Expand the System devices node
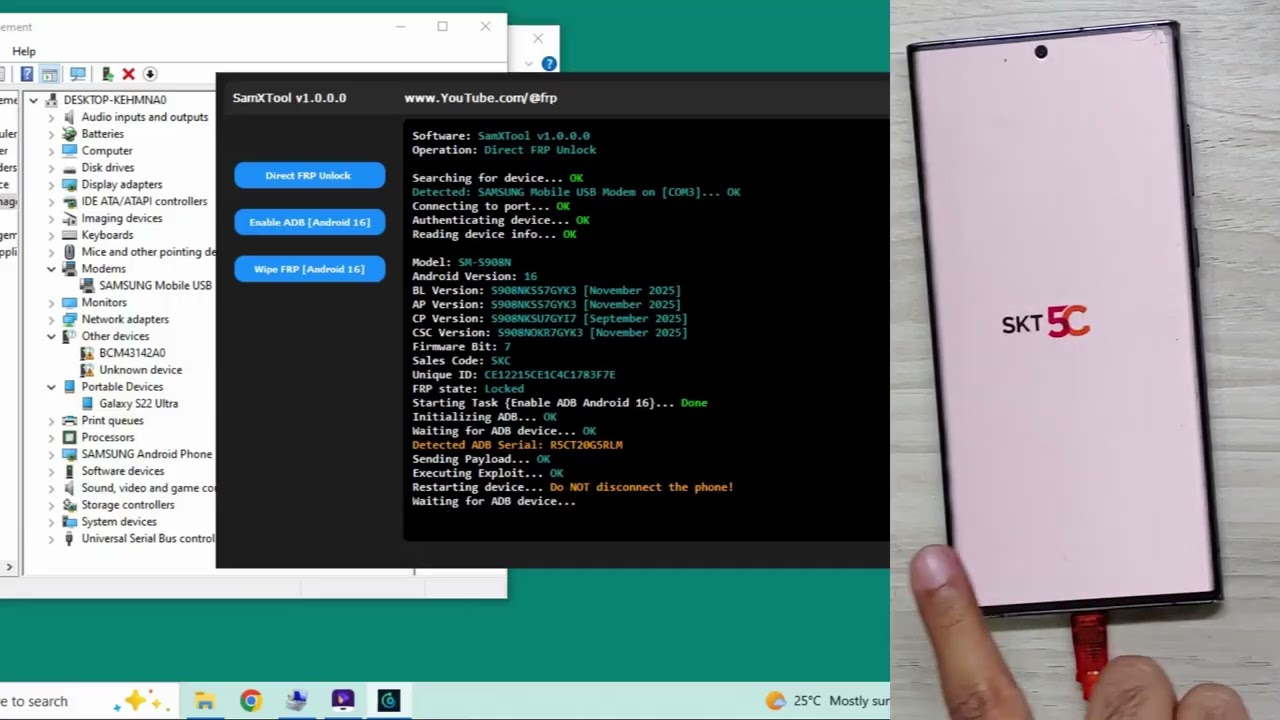The height and width of the screenshot is (720, 1280). click(51, 522)
